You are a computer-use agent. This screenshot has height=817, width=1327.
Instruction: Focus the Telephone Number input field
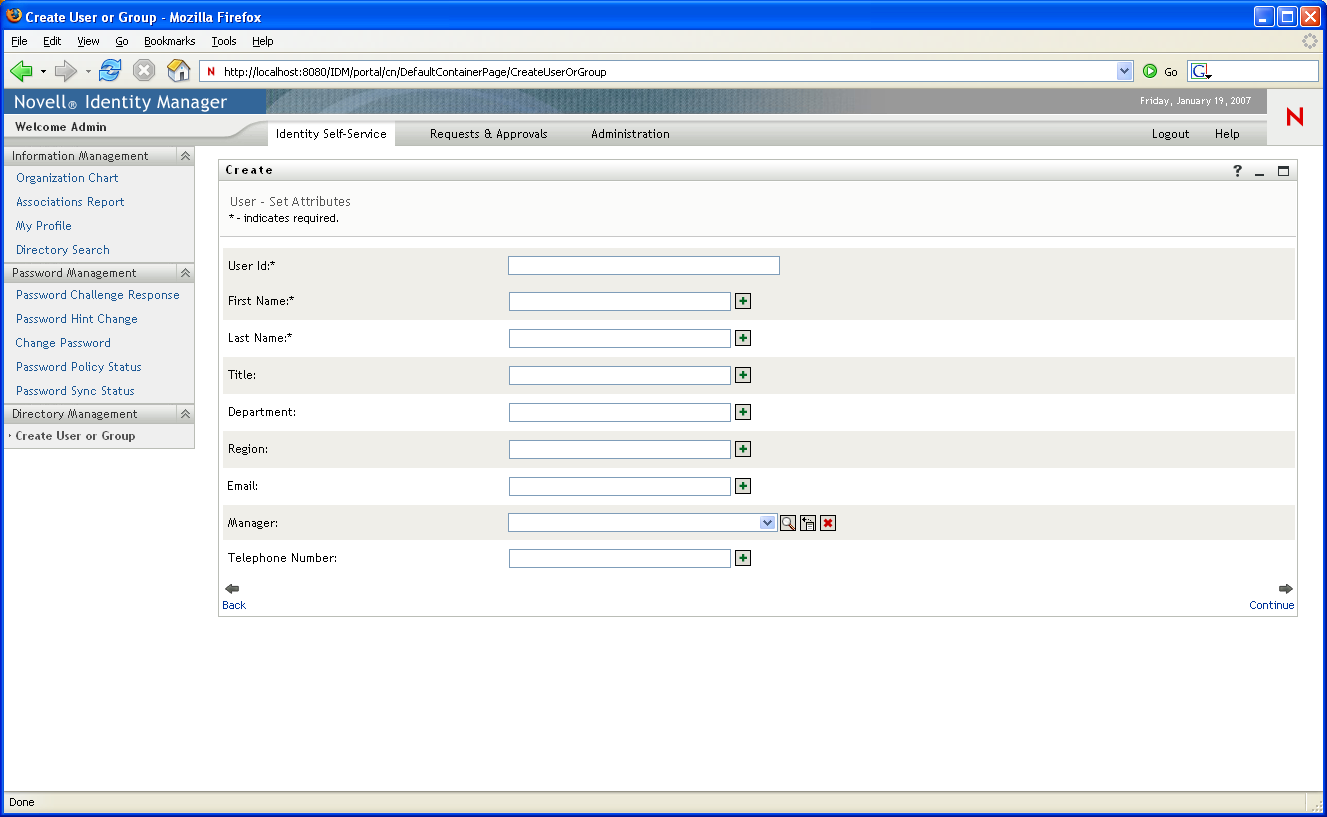pyautogui.click(x=620, y=558)
